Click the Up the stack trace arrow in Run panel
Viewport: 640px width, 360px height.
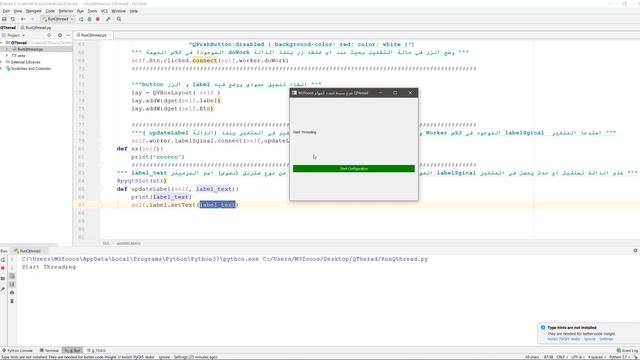12,260
